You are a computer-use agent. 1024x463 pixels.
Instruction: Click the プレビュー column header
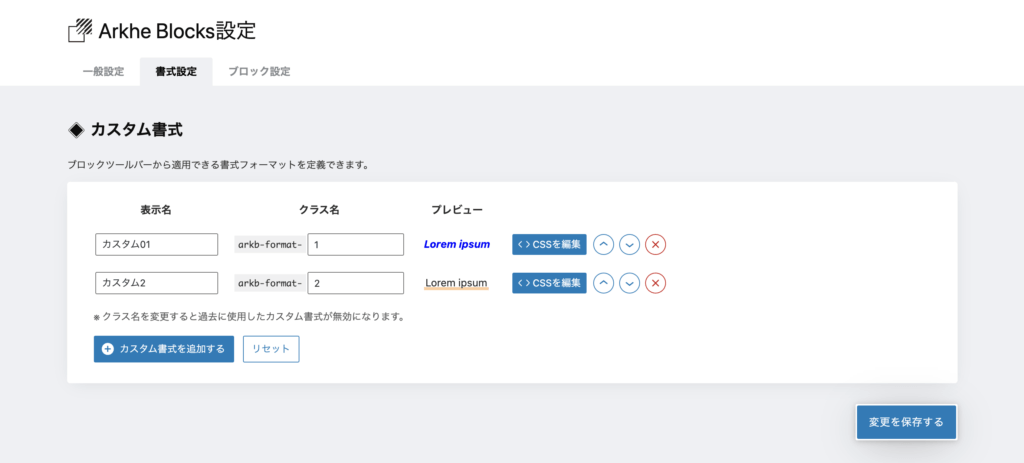pyautogui.click(x=457, y=210)
